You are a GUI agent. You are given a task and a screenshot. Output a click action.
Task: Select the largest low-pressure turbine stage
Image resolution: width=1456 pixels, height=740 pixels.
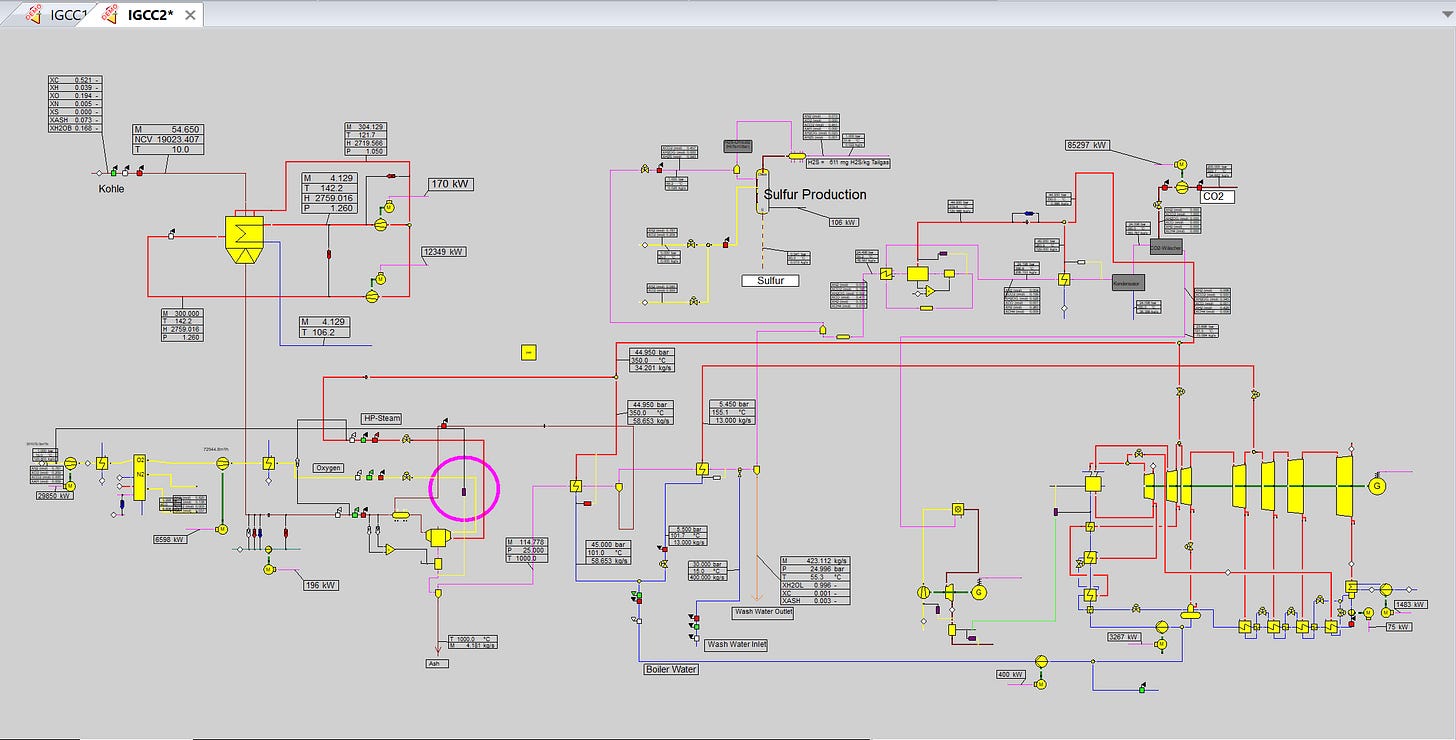coord(1344,485)
